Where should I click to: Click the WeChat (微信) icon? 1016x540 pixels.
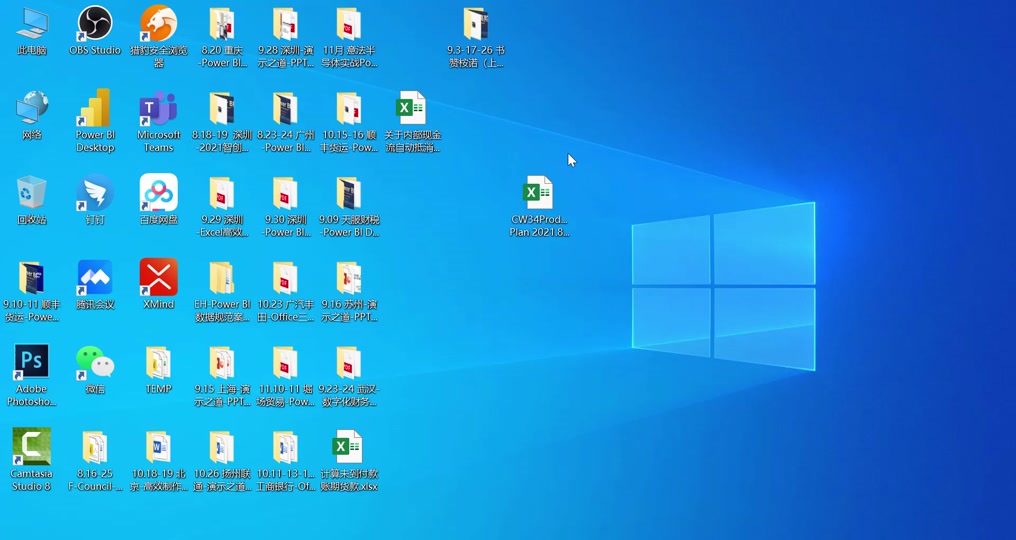tap(95, 370)
